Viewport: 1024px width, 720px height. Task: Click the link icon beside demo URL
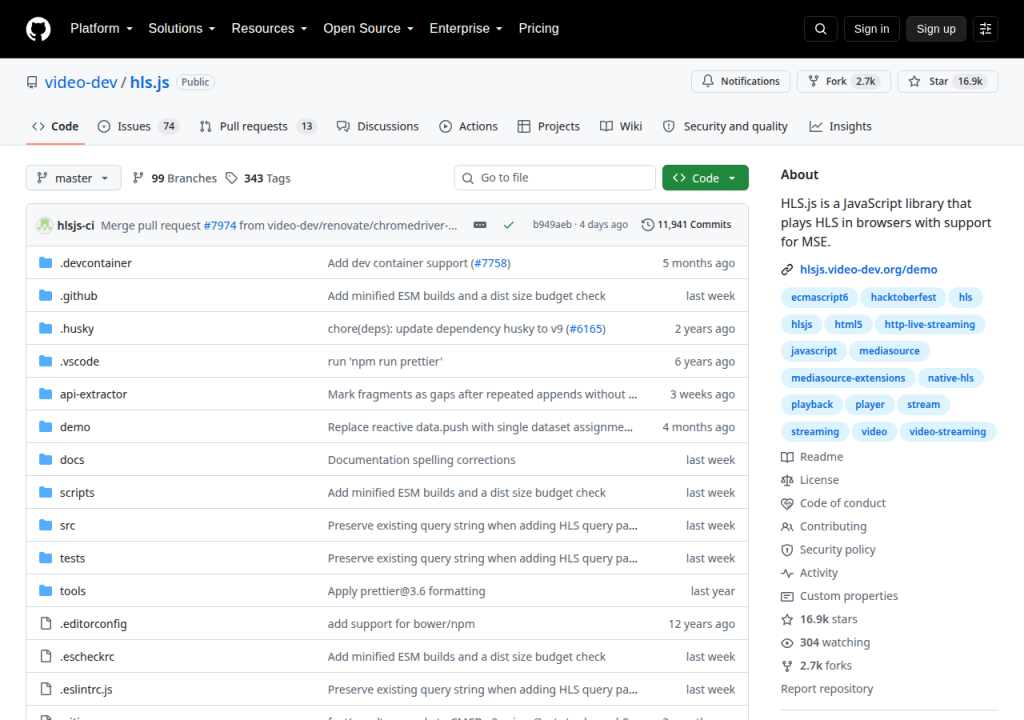point(787,270)
